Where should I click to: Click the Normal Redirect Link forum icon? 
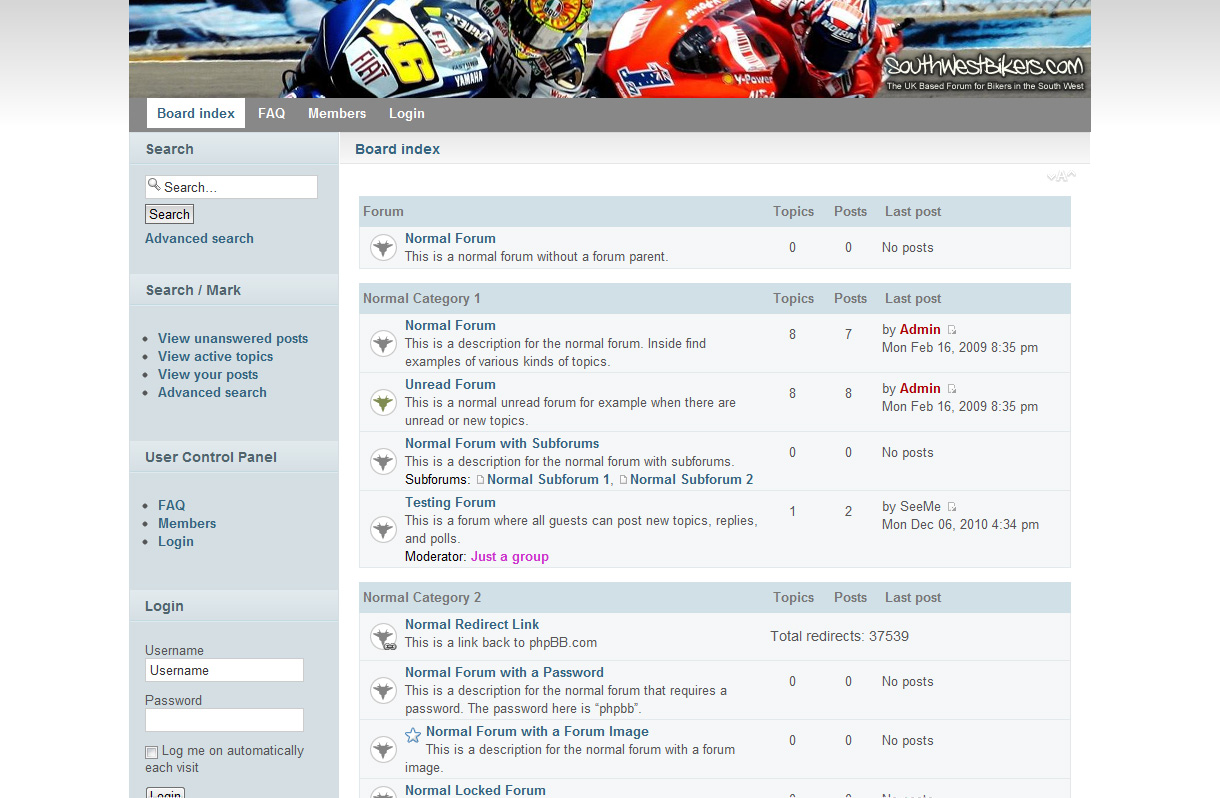tap(383, 637)
